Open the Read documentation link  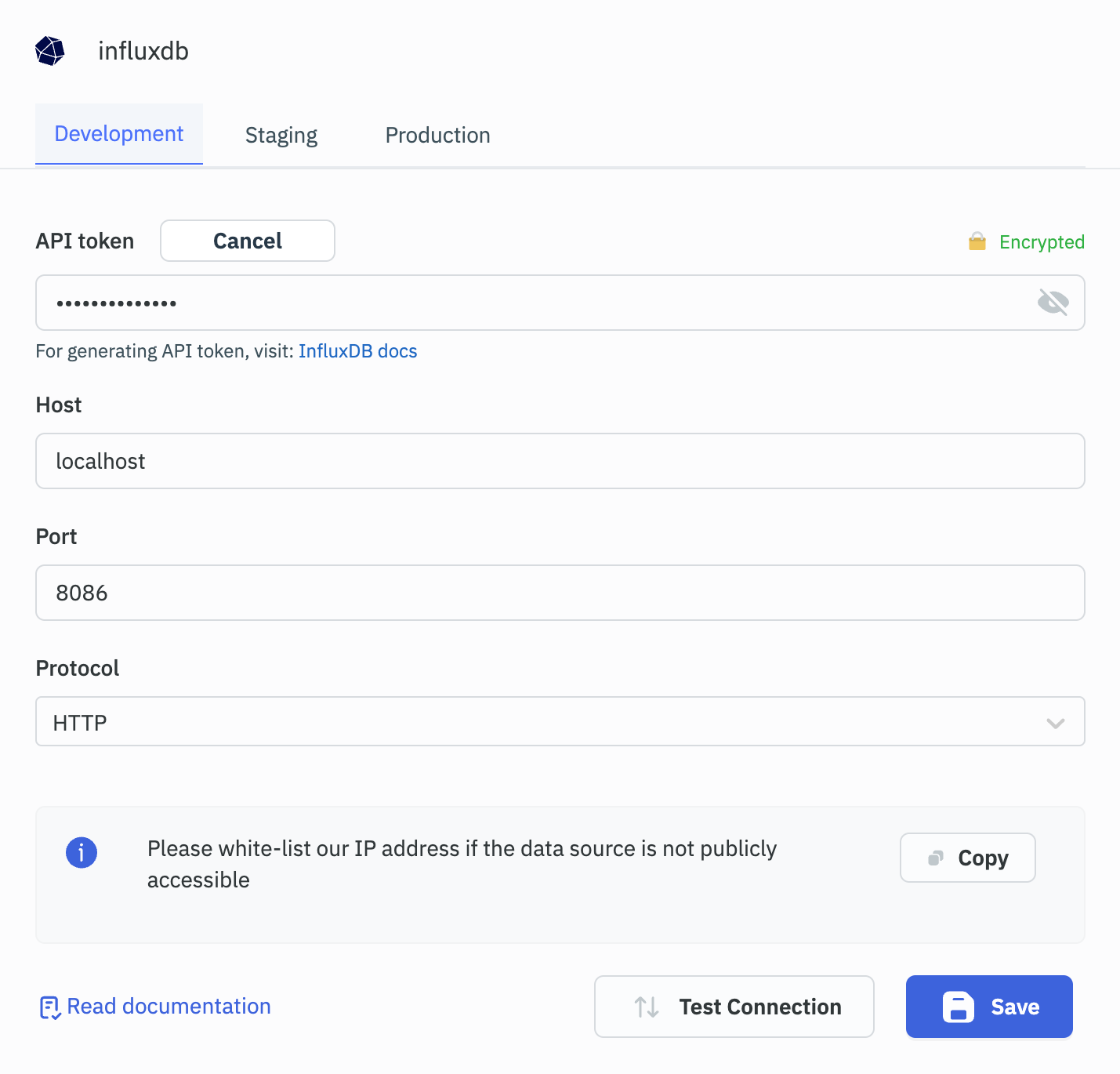pyautogui.click(x=169, y=1007)
